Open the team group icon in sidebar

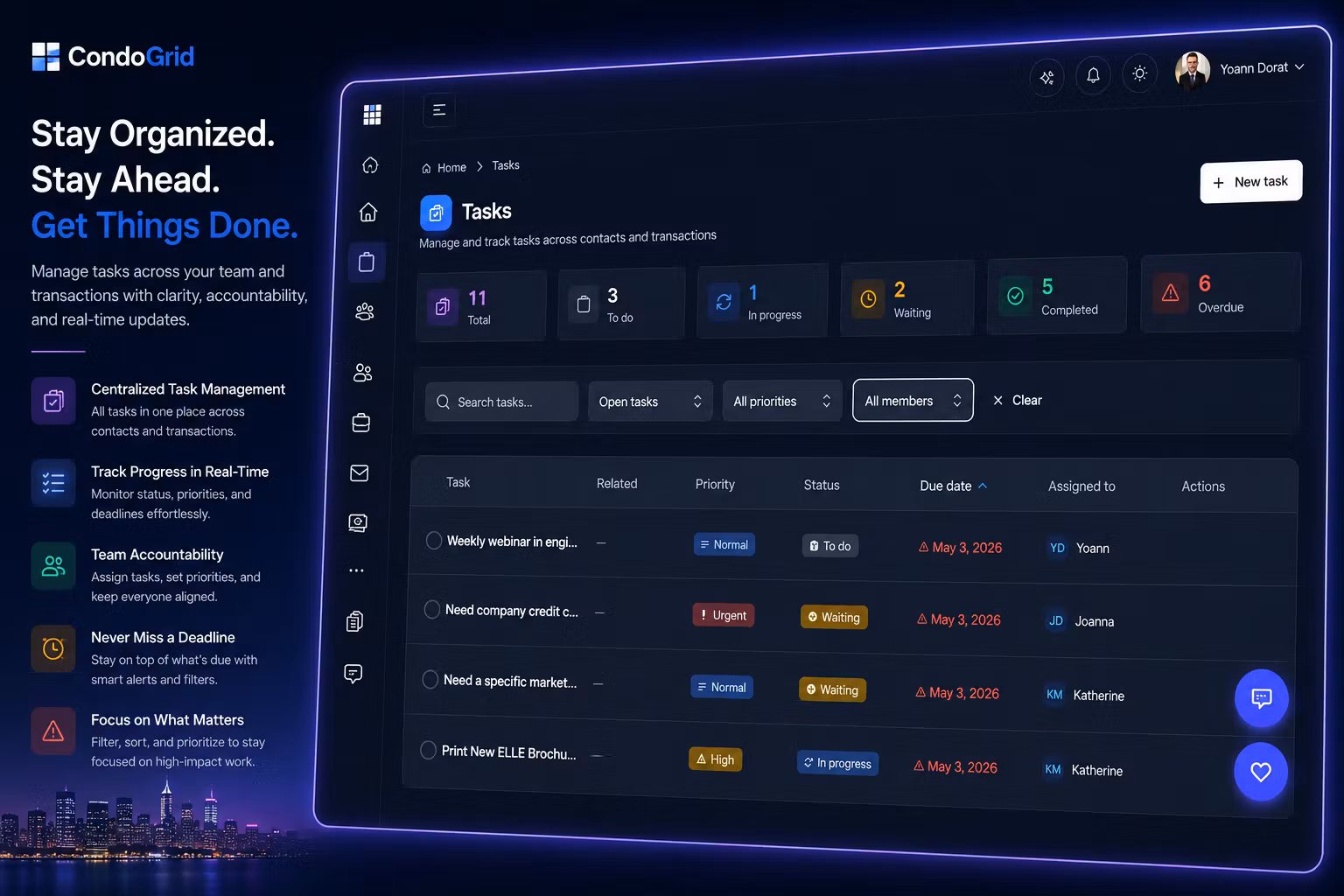click(365, 311)
